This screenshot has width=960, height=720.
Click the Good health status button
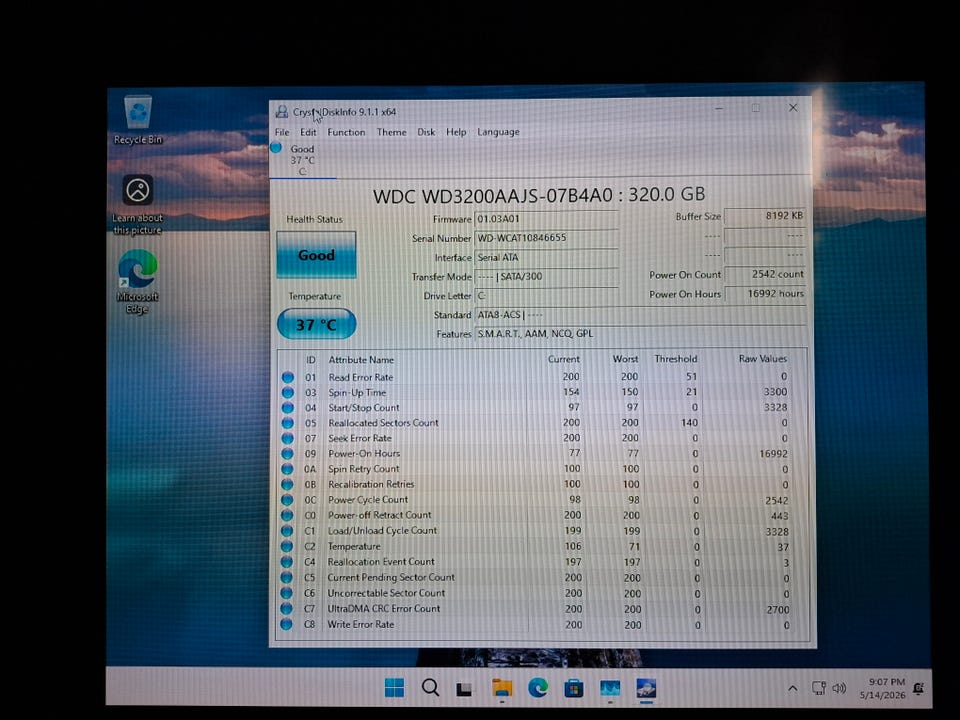(x=316, y=255)
